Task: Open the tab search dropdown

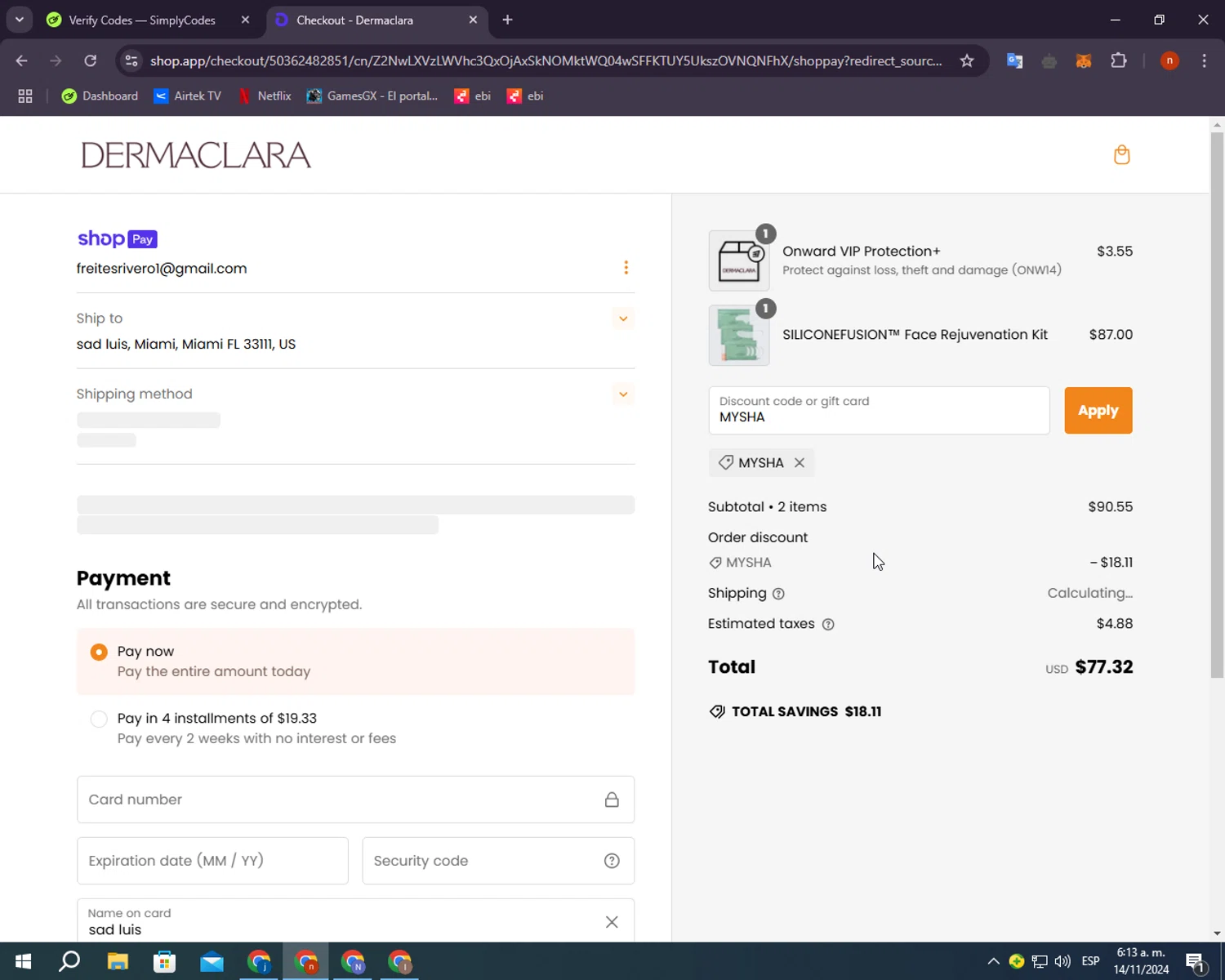Action: coord(19,20)
